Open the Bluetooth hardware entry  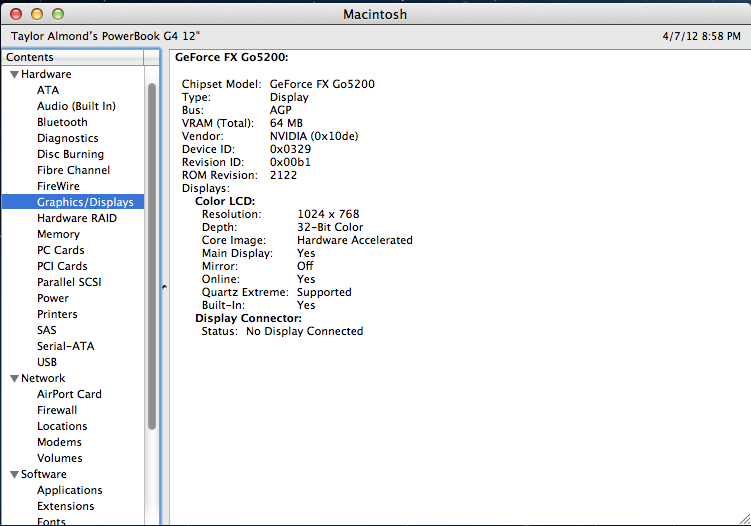pyautogui.click(x=62, y=122)
